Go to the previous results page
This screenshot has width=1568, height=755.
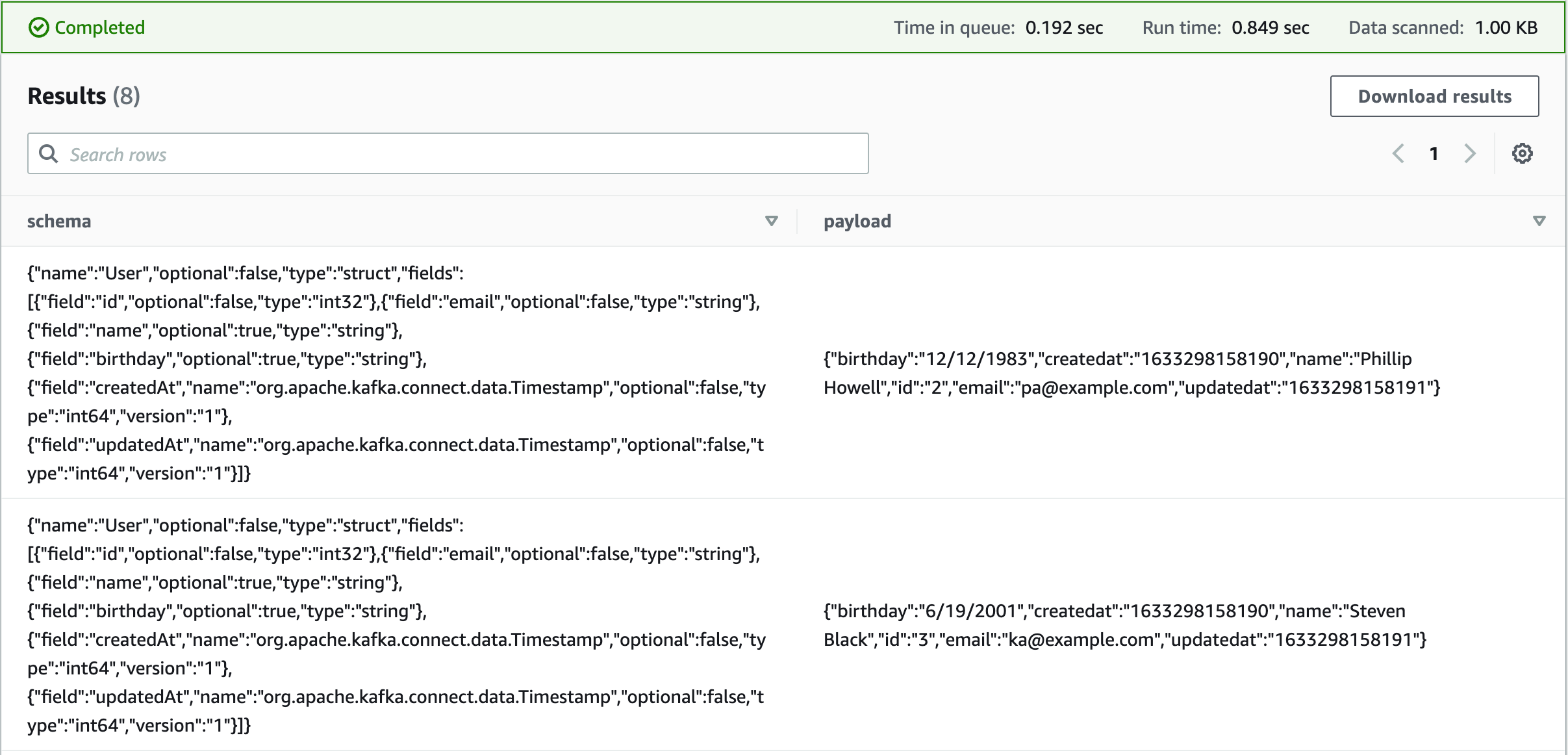tap(1398, 154)
